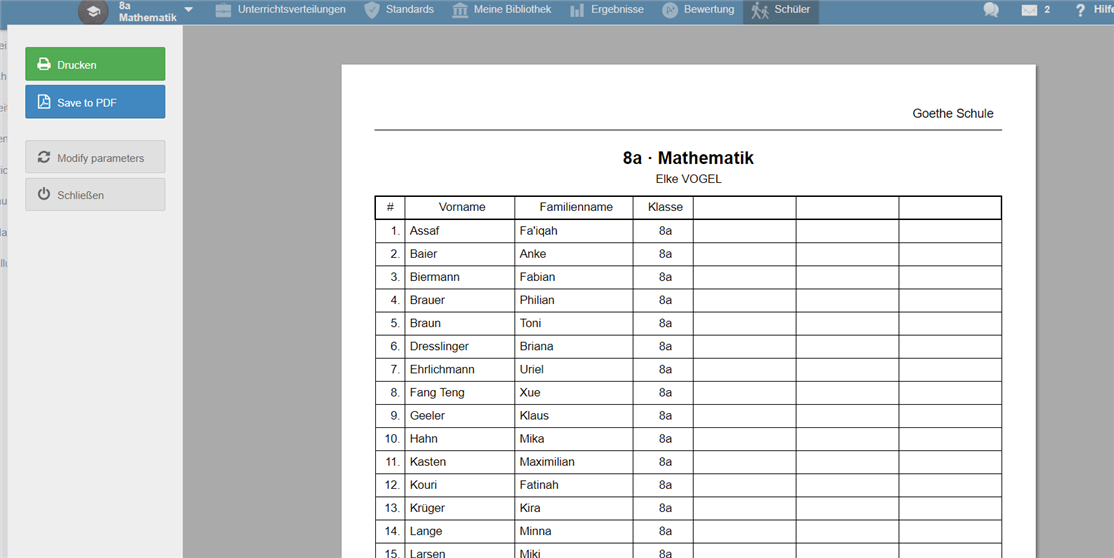The width and height of the screenshot is (1114, 558).
Task: Go to the Ergebnisse tab
Action: (x=617, y=10)
